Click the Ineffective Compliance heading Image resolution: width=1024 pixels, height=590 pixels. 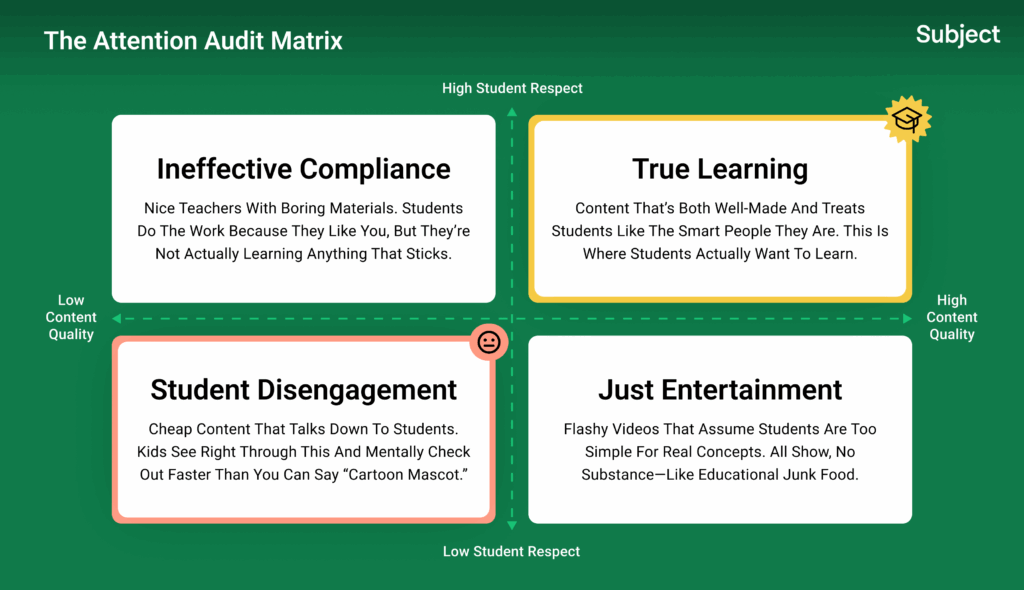point(303,169)
